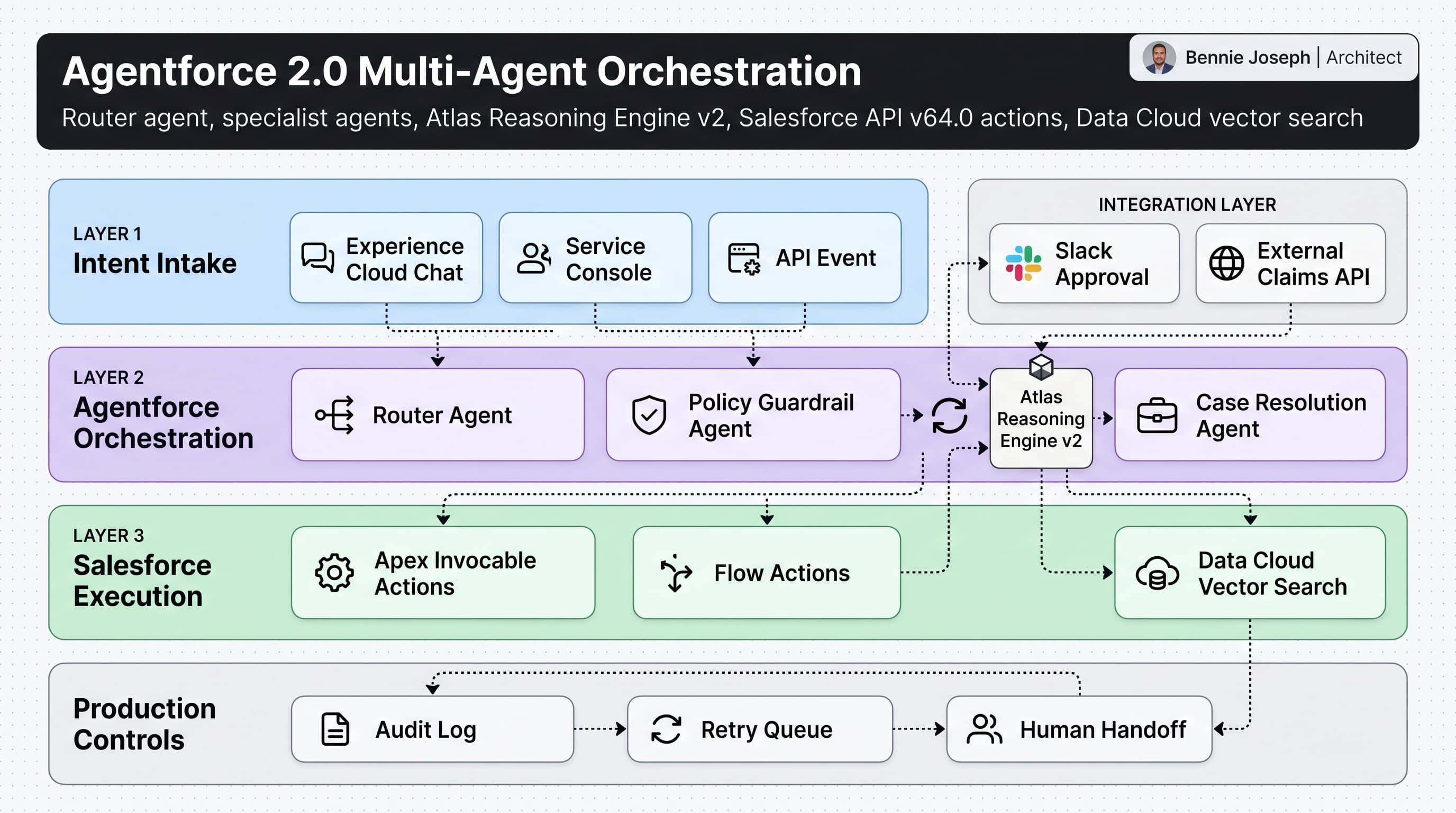Select the Policy Guardrail Agent box
Viewport: 1456px width, 813px height.
tap(753, 415)
